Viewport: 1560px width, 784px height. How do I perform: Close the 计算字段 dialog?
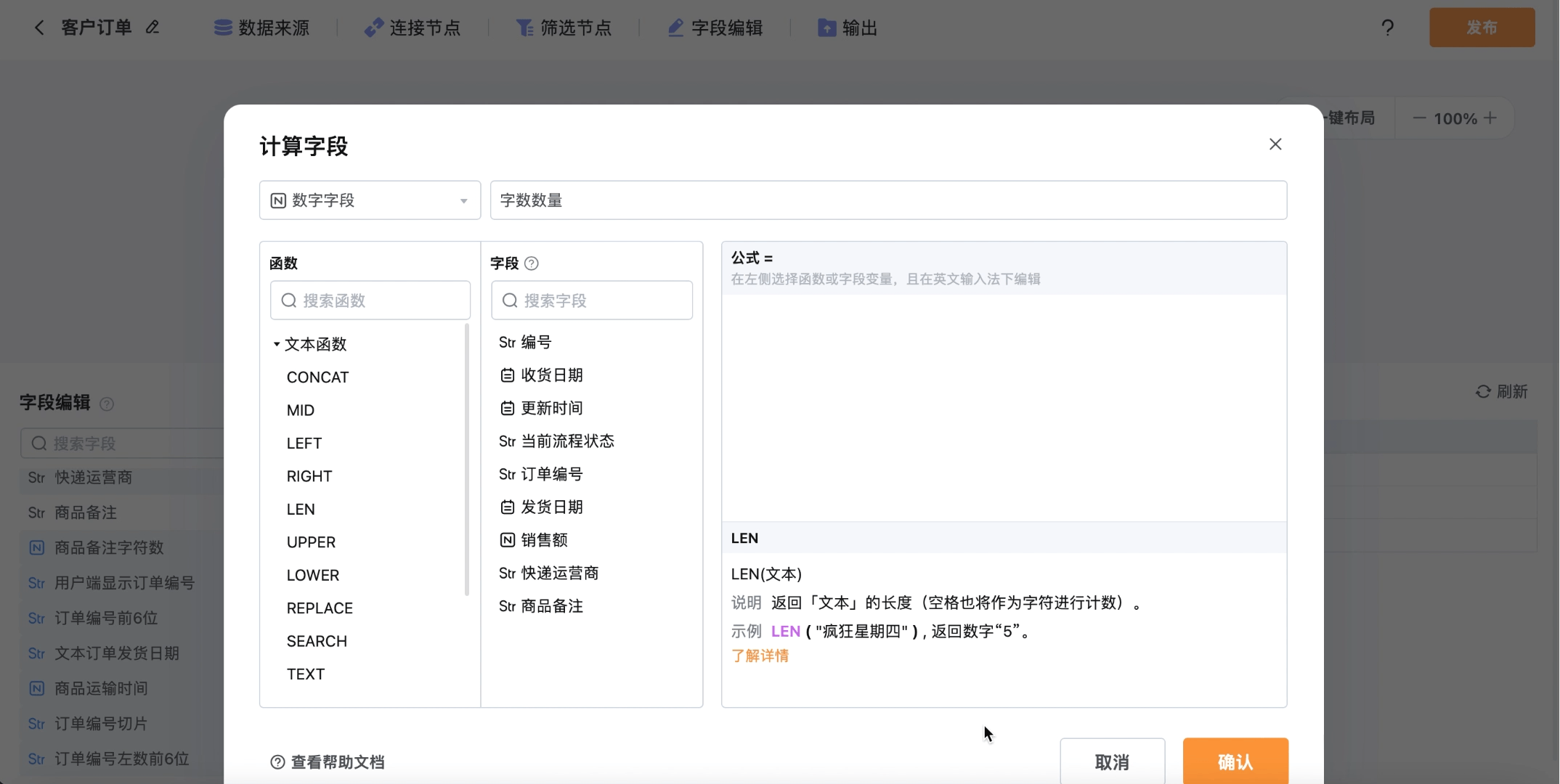(x=1275, y=144)
